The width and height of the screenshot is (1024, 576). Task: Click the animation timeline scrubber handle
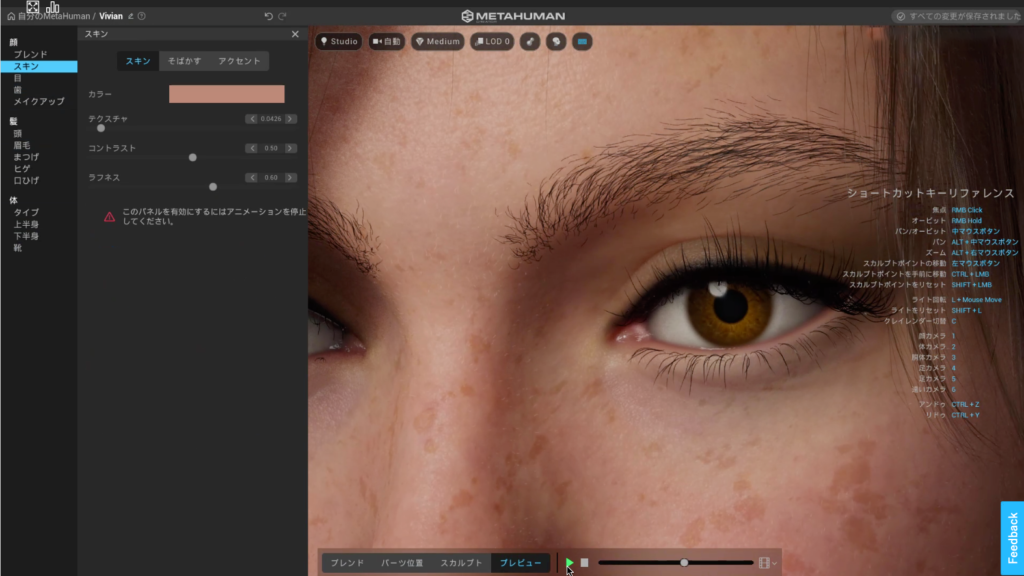[x=684, y=562]
